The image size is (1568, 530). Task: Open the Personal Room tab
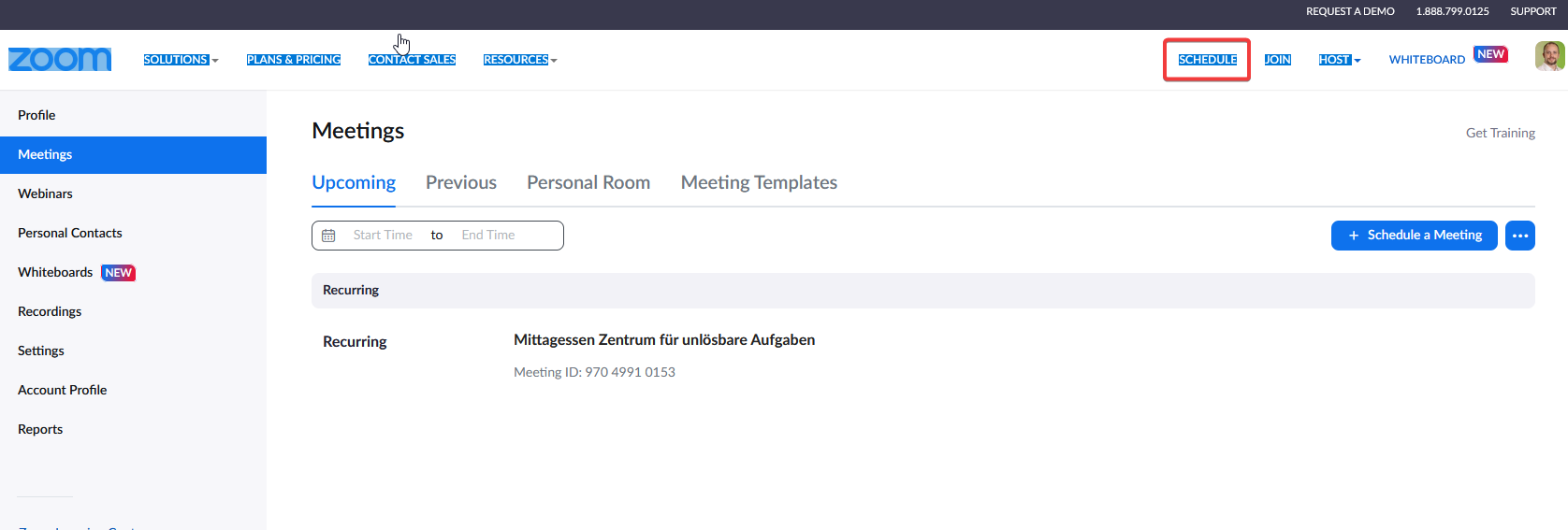point(588,182)
